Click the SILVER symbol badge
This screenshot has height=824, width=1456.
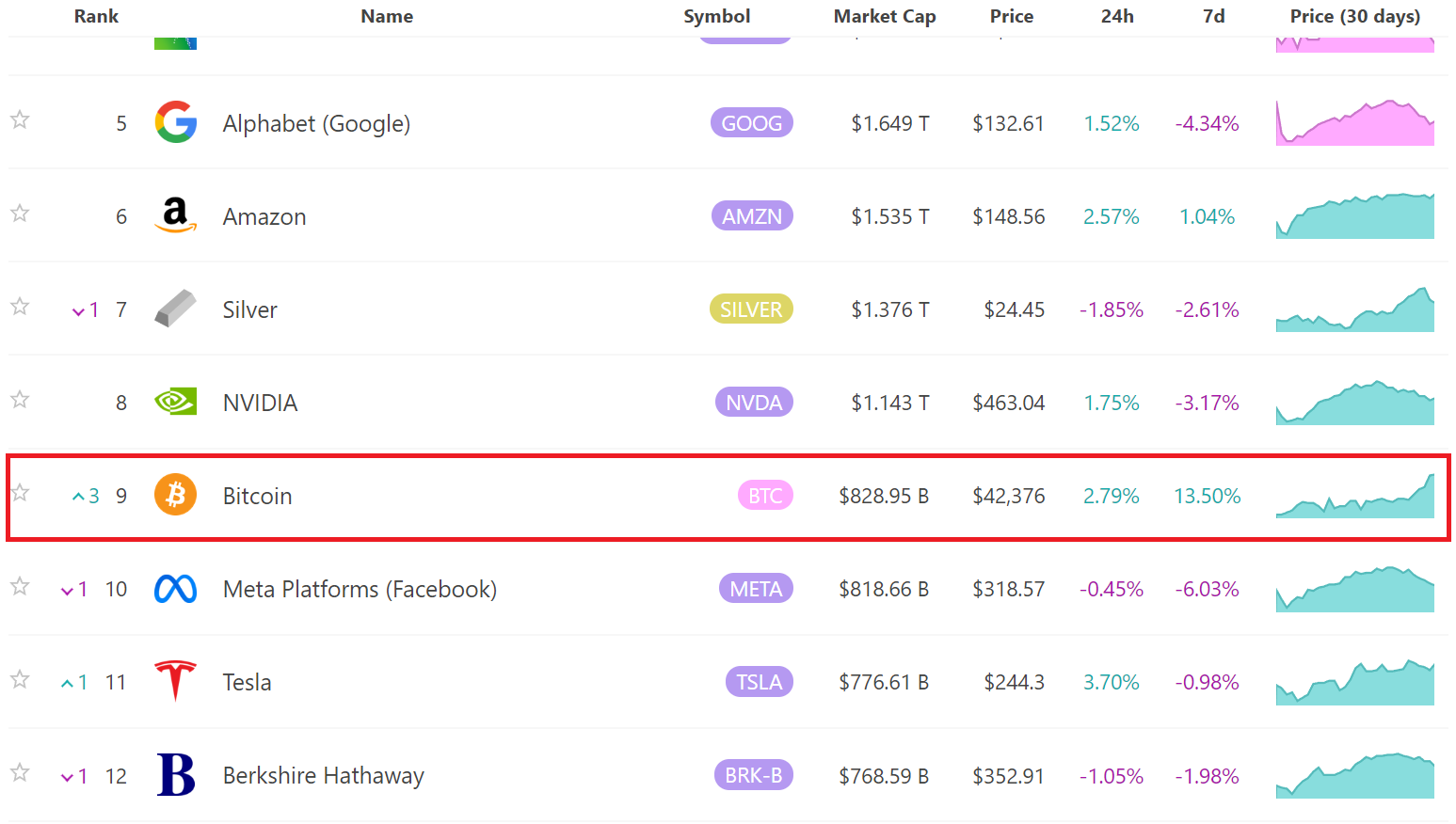pos(751,309)
